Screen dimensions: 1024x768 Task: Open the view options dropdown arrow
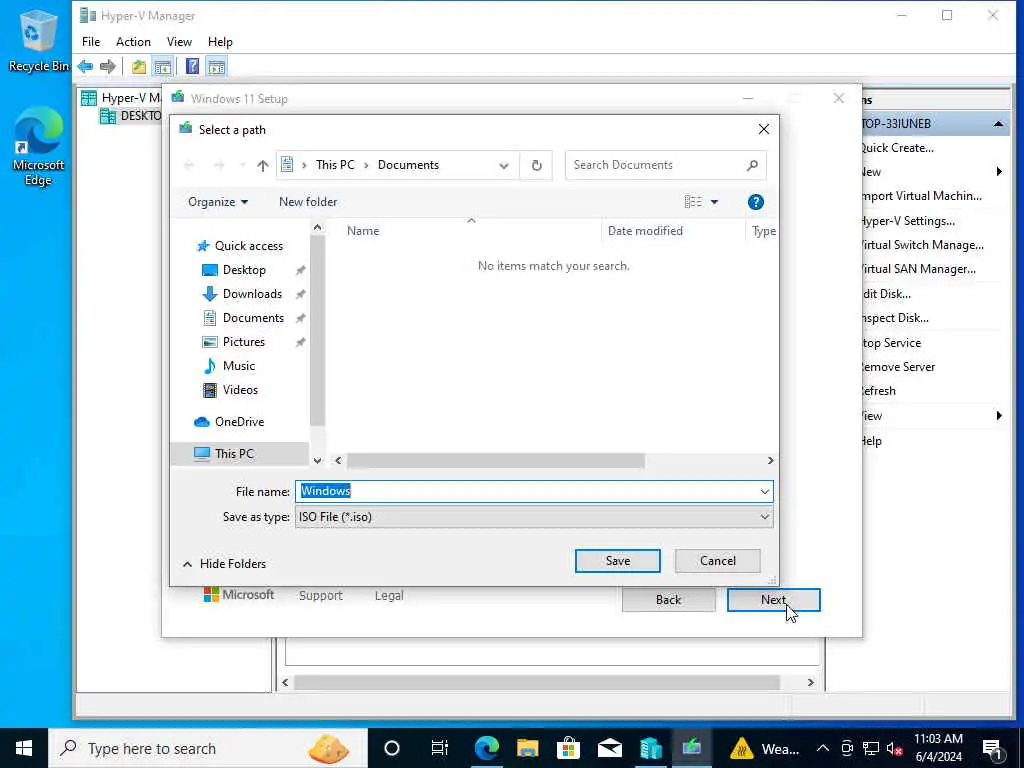click(x=714, y=202)
